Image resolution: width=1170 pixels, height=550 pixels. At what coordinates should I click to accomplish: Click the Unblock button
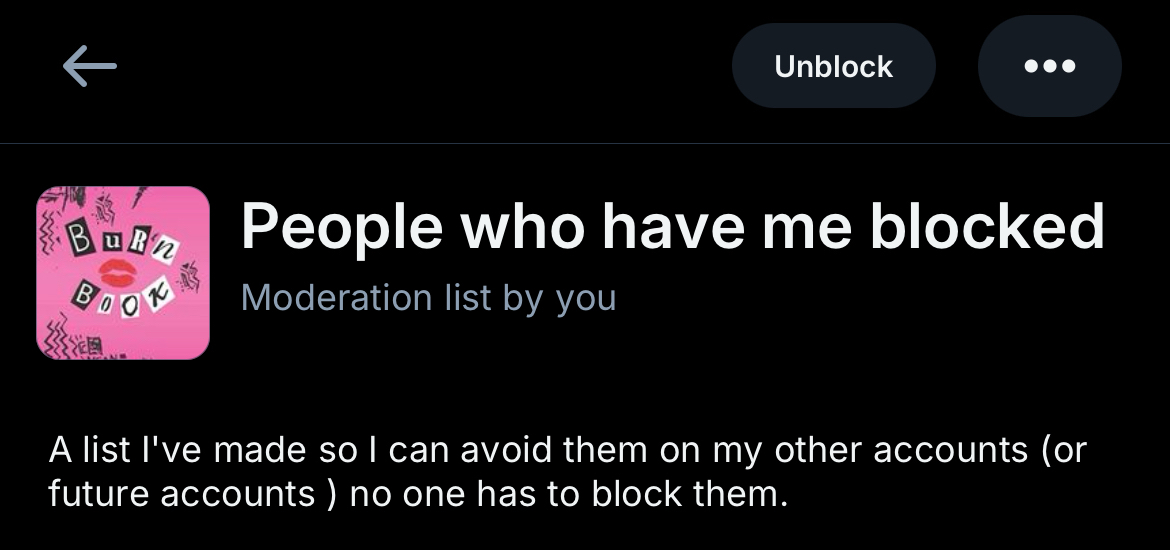[x=833, y=66]
